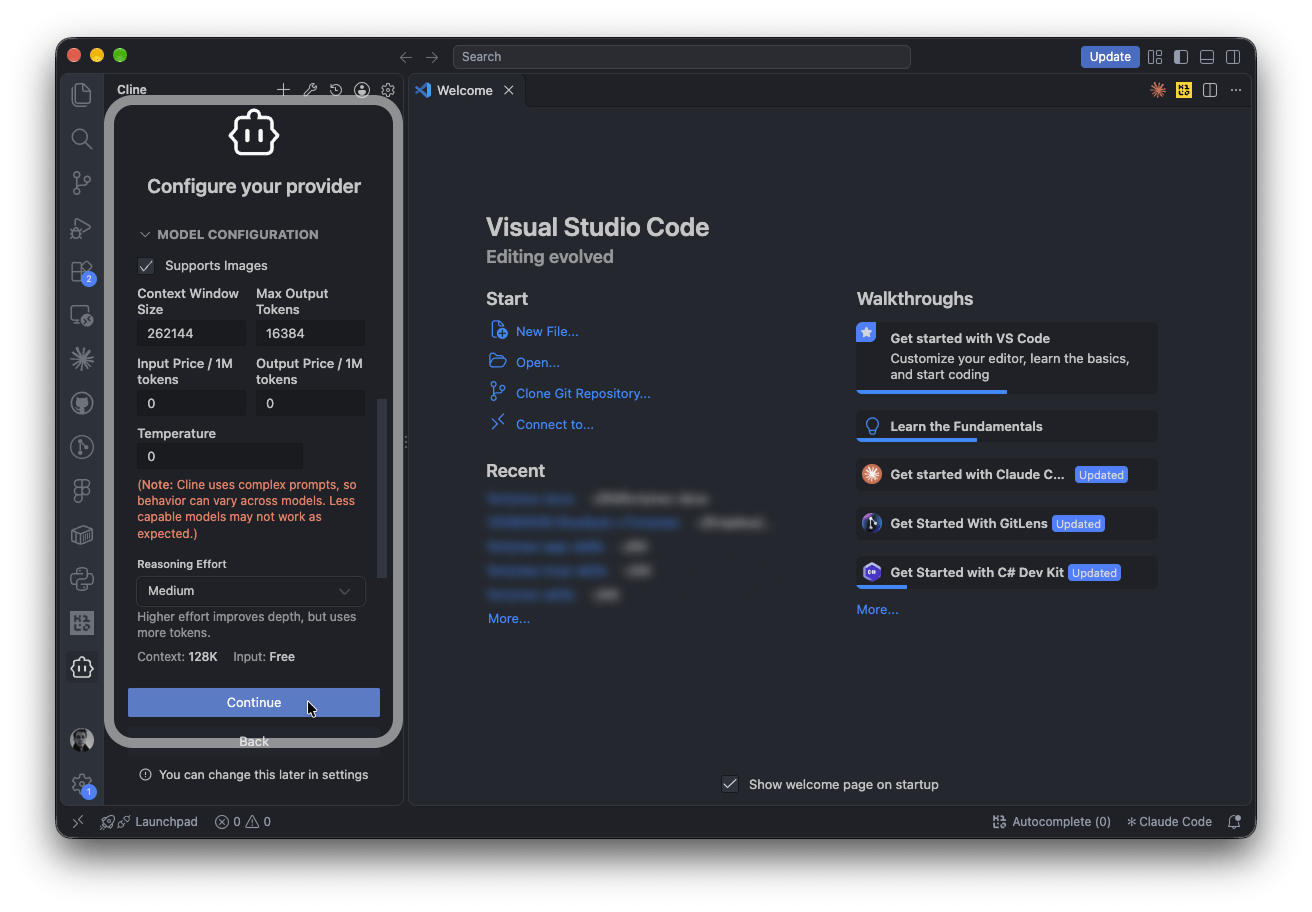Open Extensions view with badge 2
1312x912 pixels.
(82, 272)
